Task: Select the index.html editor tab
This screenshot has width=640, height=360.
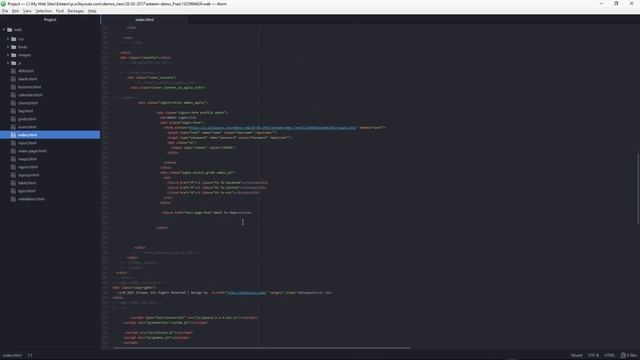Action: click(x=144, y=20)
